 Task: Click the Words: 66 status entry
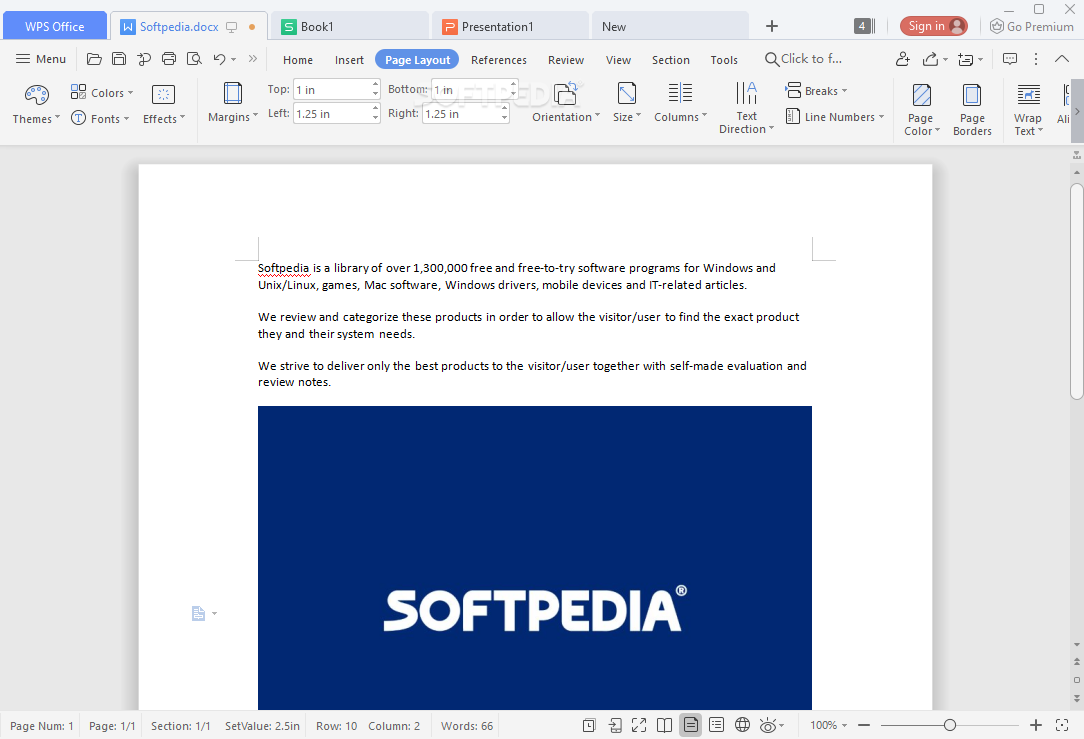467,726
